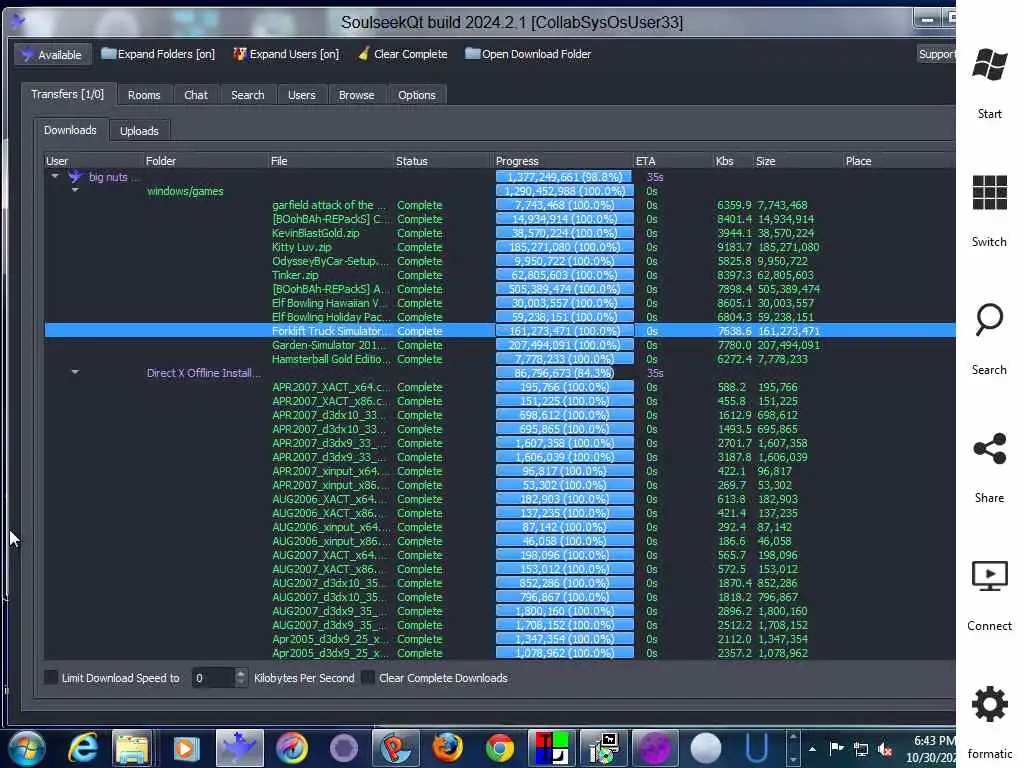Sort by the File column header

[x=330, y=161]
